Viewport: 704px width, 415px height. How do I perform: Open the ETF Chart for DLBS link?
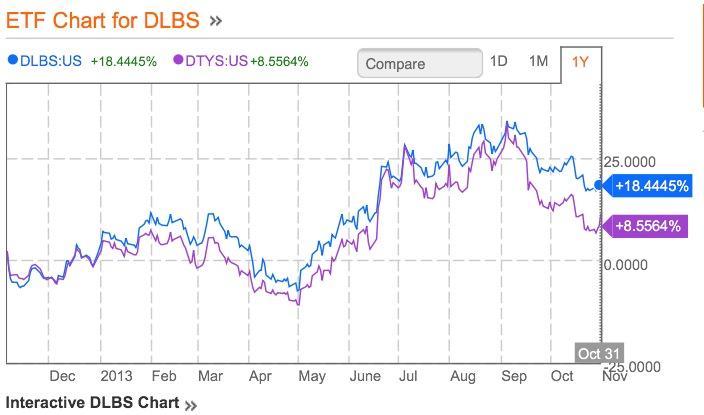103,19
